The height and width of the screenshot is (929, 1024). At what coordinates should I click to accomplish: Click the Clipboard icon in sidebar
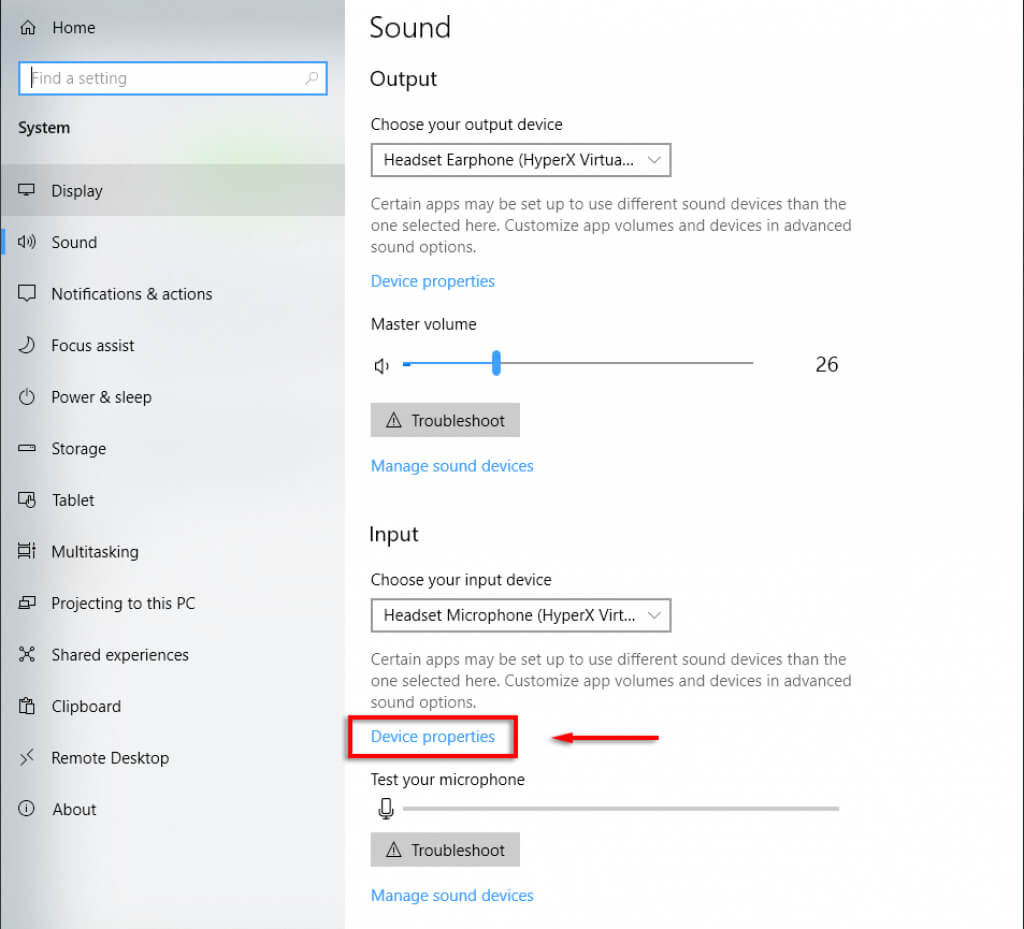pyautogui.click(x=27, y=706)
